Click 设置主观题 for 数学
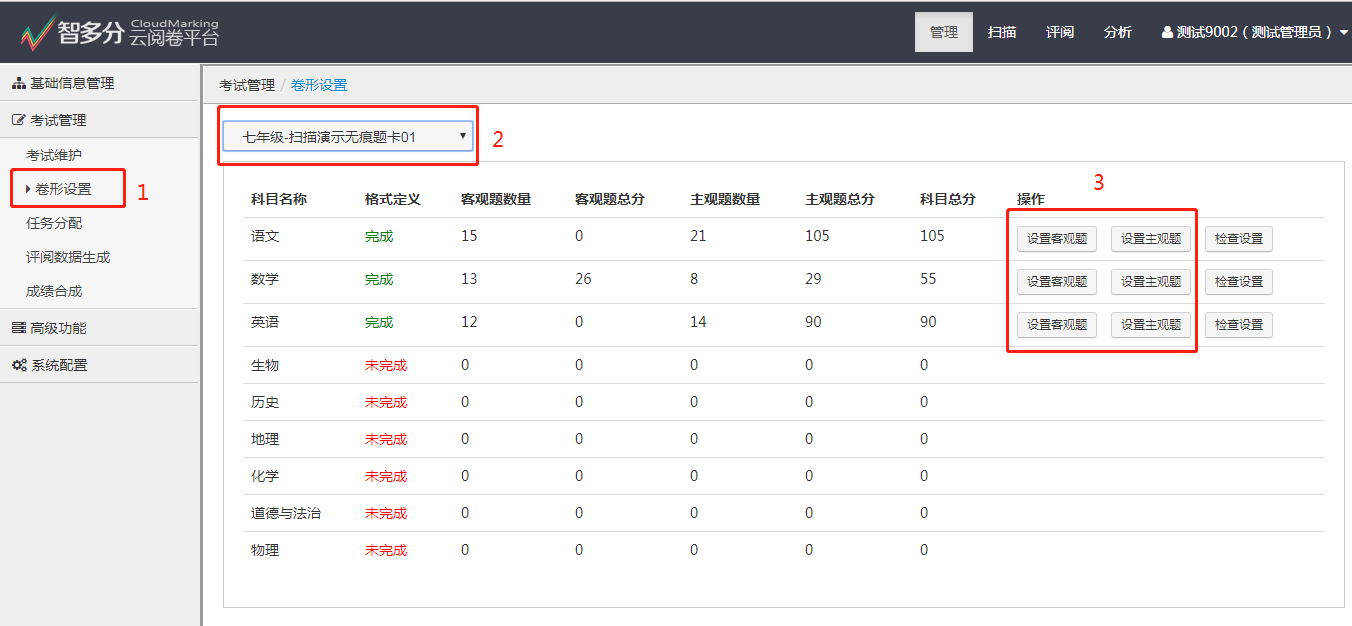Viewport: 1352px width, 626px height. tap(1150, 281)
